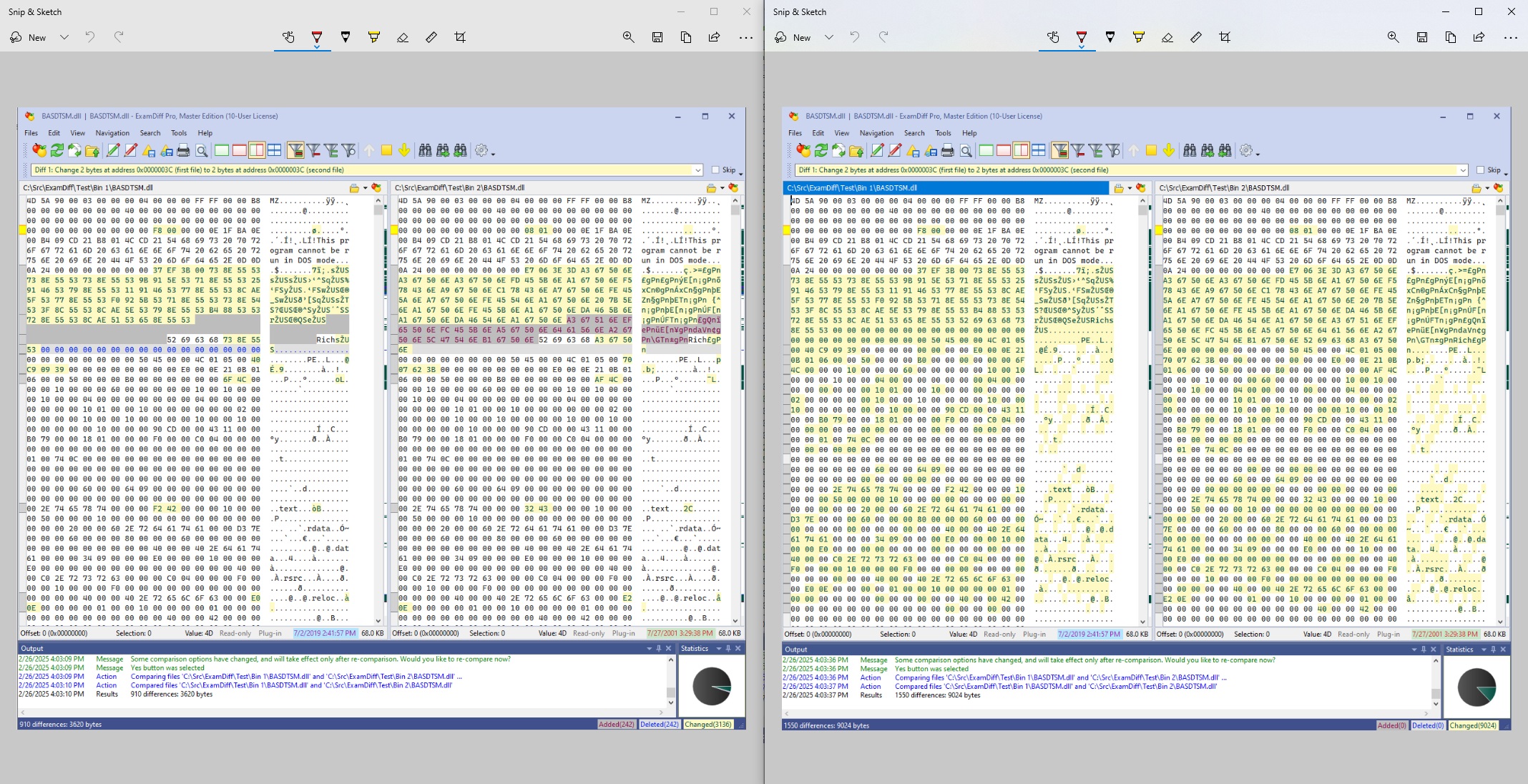The height and width of the screenshot is (784, 1528).
Task: Click New button in right Snip & Sketch
Action: [793, 37]
